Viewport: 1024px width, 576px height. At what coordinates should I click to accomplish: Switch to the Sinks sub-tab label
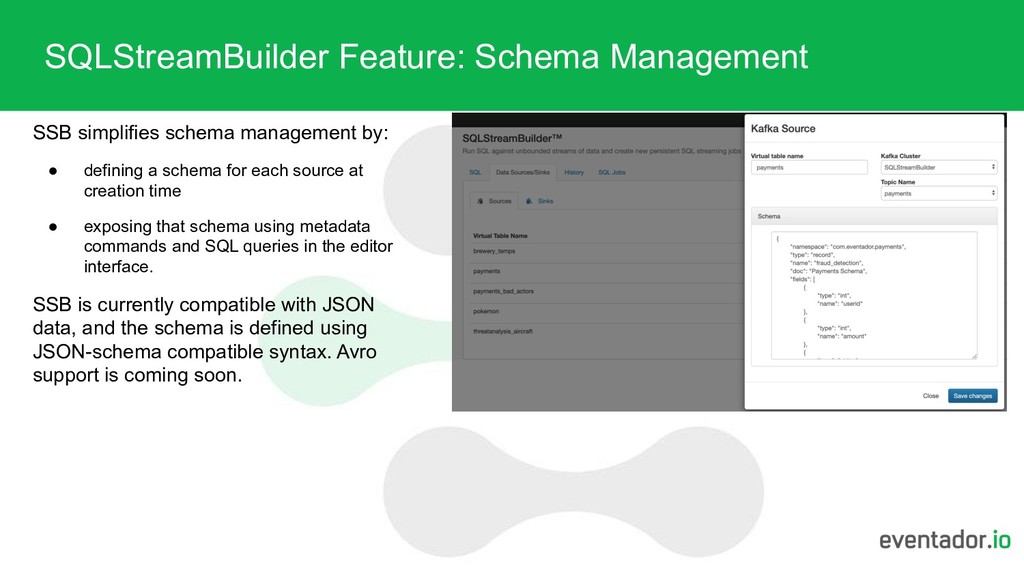click(x=545, y=201)
